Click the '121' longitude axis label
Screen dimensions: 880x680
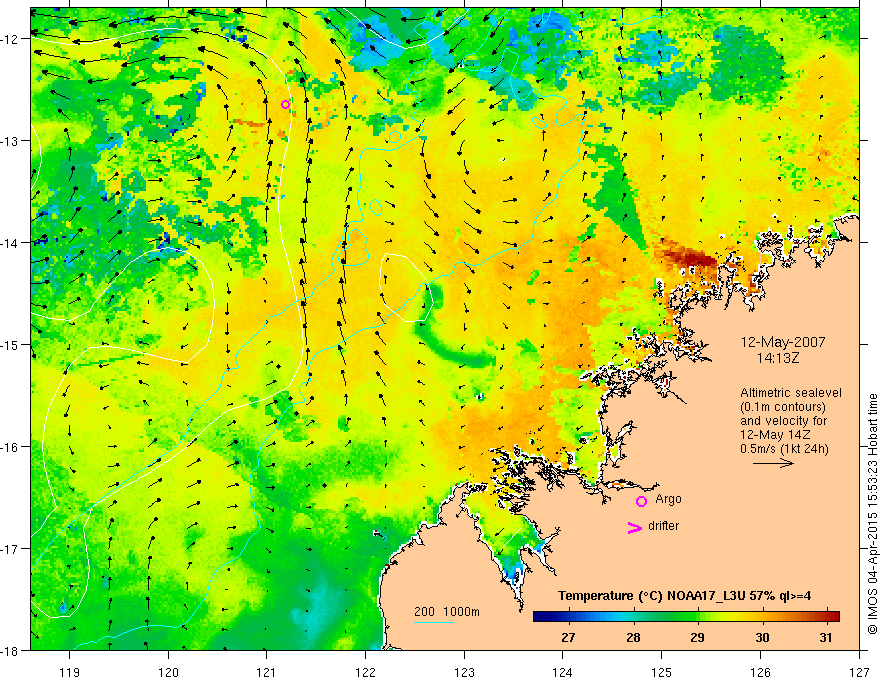point(267,672)
